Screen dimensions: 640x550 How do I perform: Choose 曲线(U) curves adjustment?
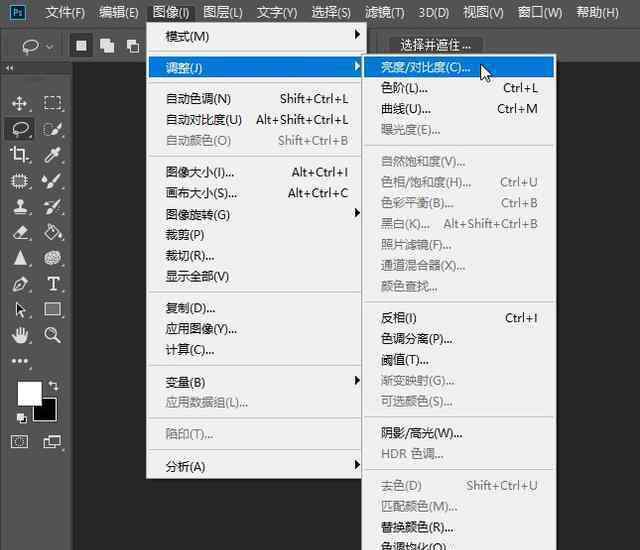[x=459, y=109]
